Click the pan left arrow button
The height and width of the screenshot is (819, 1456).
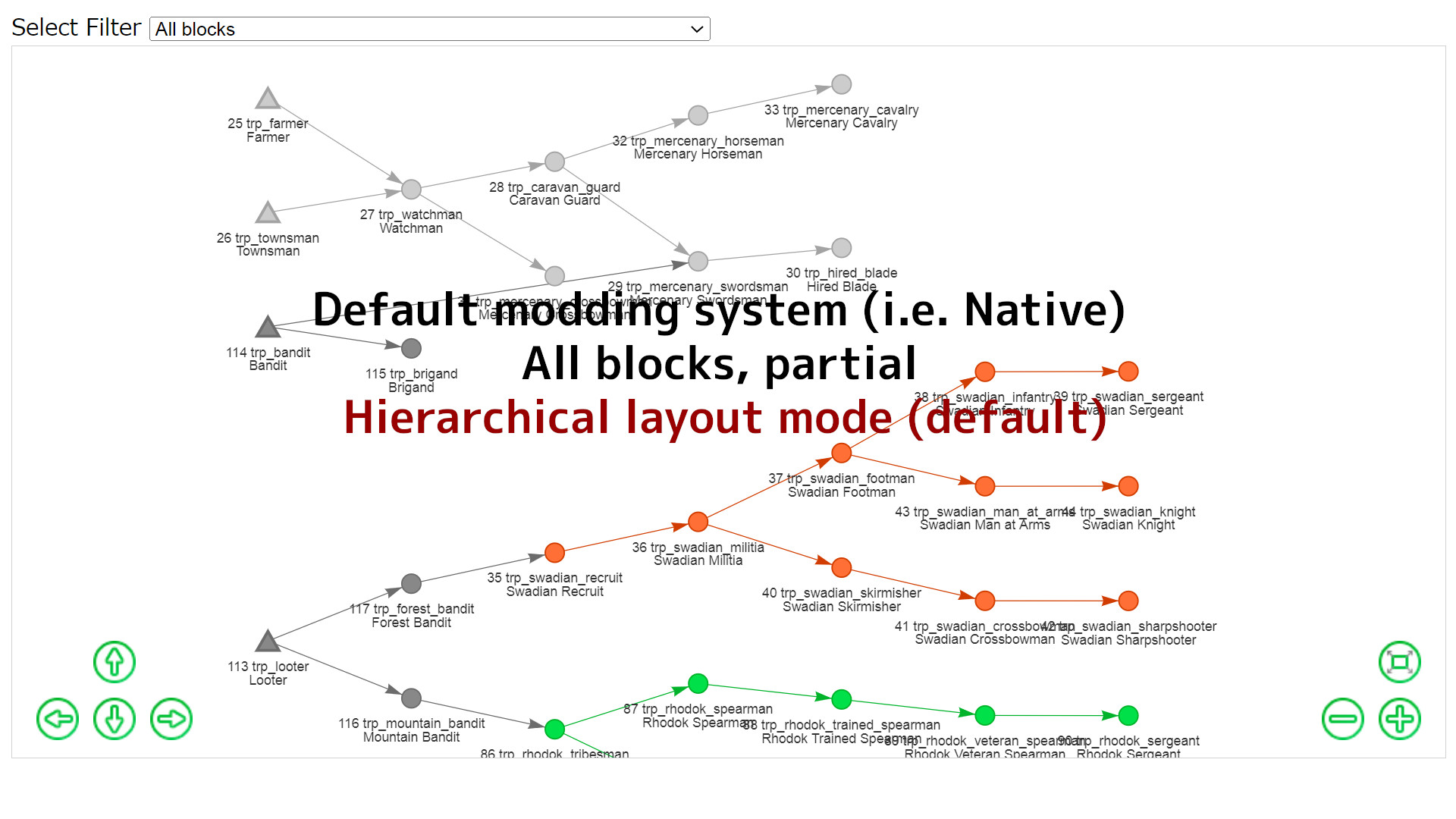[58, 719]
